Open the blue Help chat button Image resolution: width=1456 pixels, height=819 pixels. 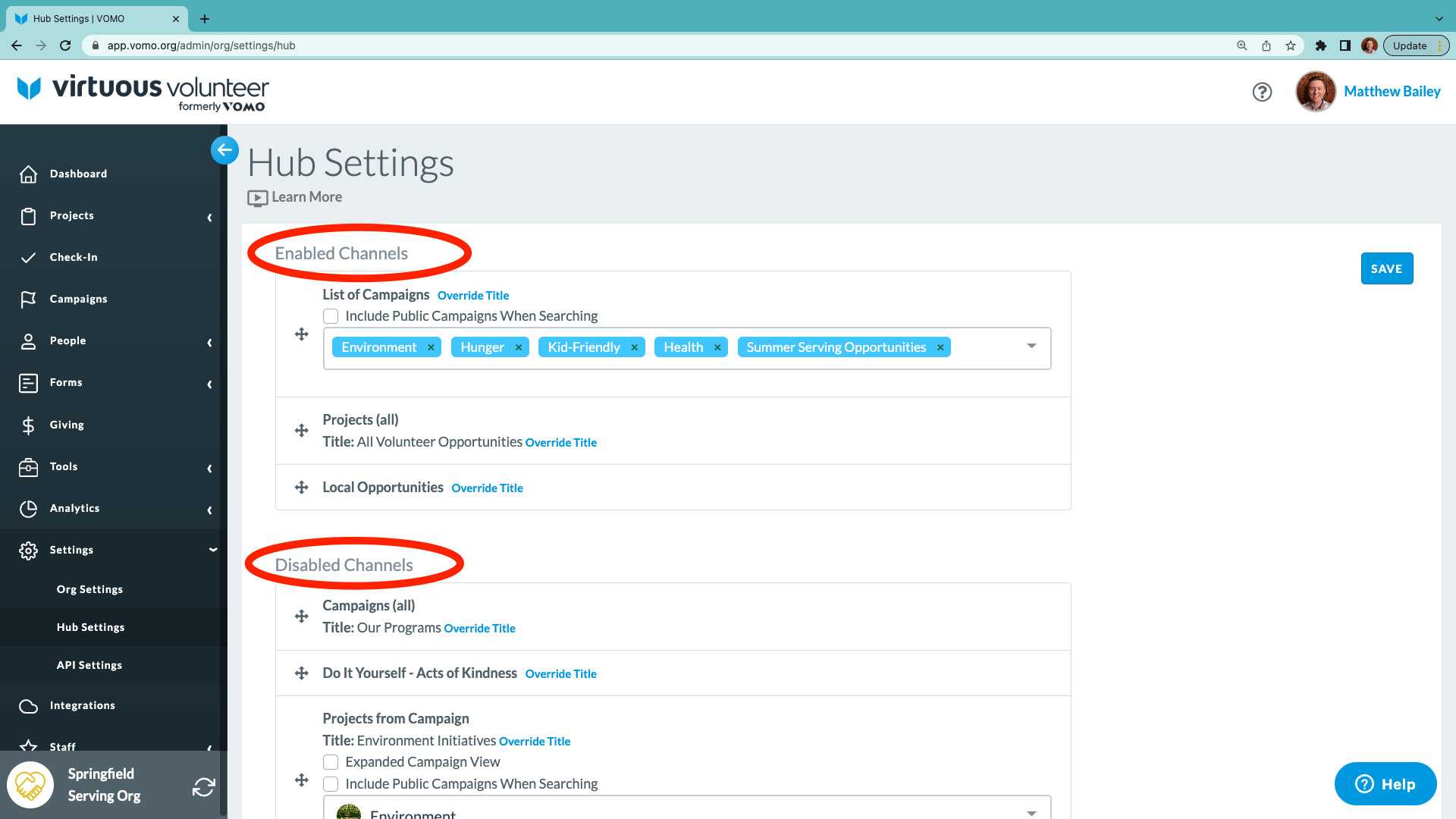pos(1385,784)
